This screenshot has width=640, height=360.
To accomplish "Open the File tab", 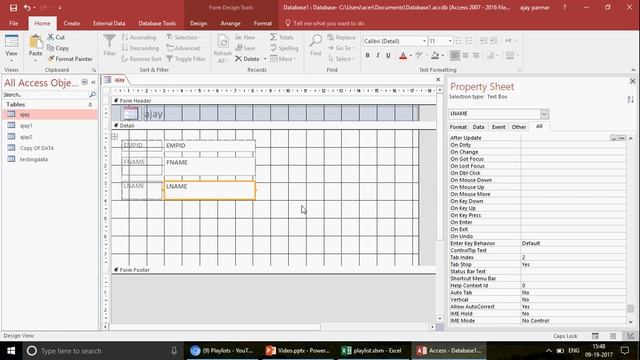I will pyautogui.click(x=13, y=23).
